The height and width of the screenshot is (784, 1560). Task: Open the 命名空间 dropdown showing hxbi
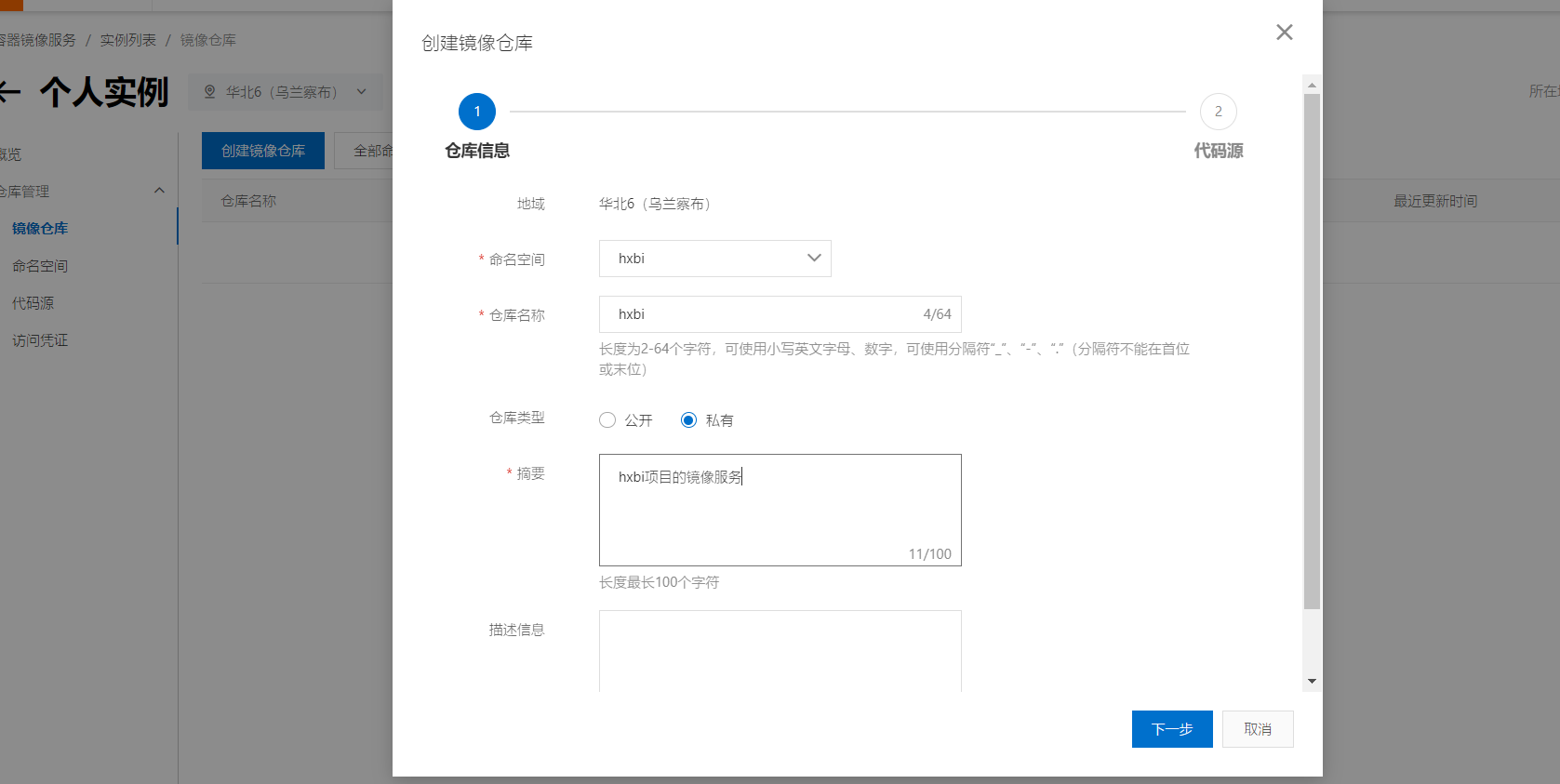(x=714, y=259)
